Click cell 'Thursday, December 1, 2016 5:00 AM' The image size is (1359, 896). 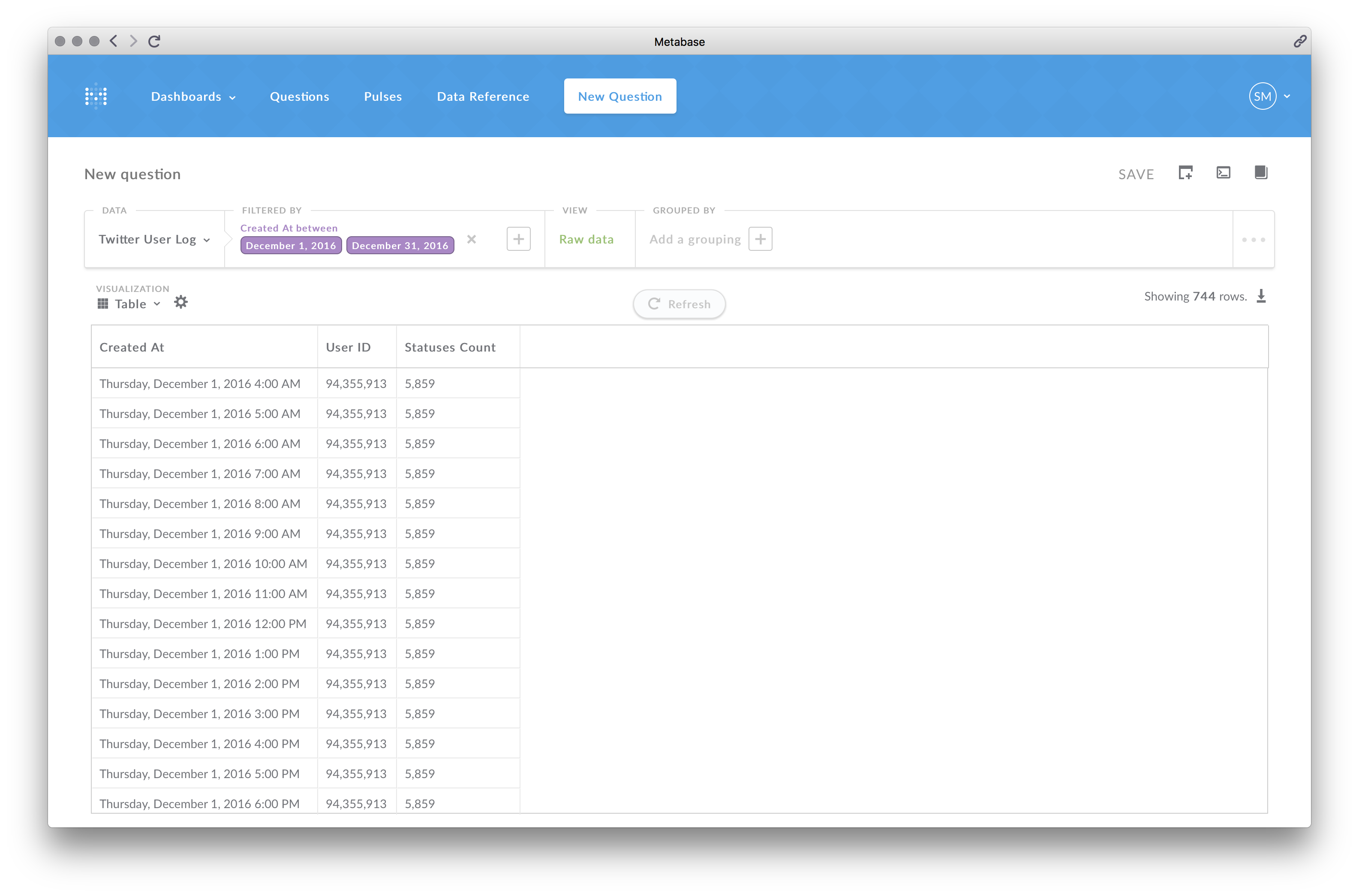click(x=204, y=414)
